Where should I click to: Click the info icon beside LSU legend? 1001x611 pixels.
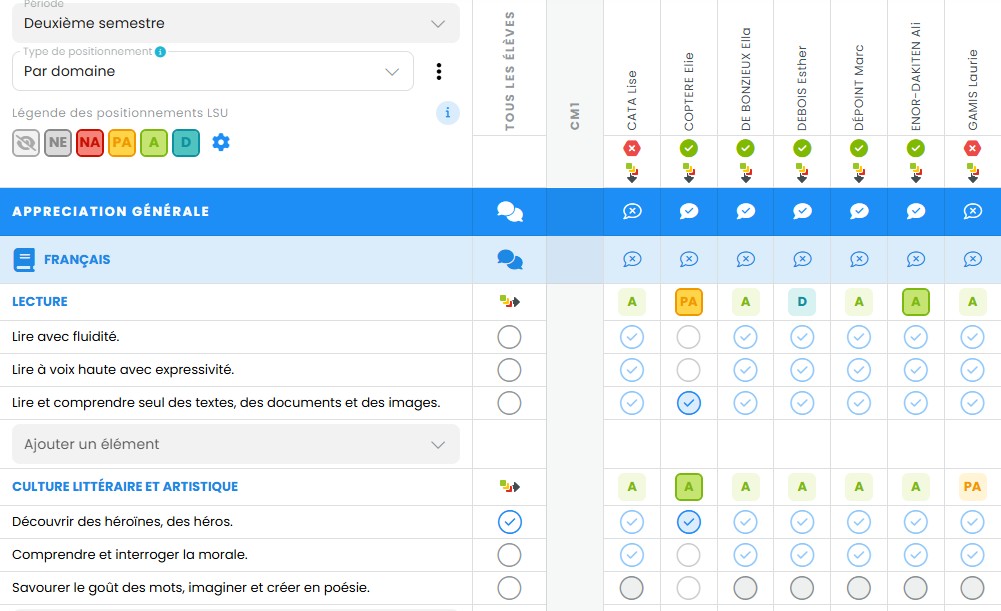(447, 113)
